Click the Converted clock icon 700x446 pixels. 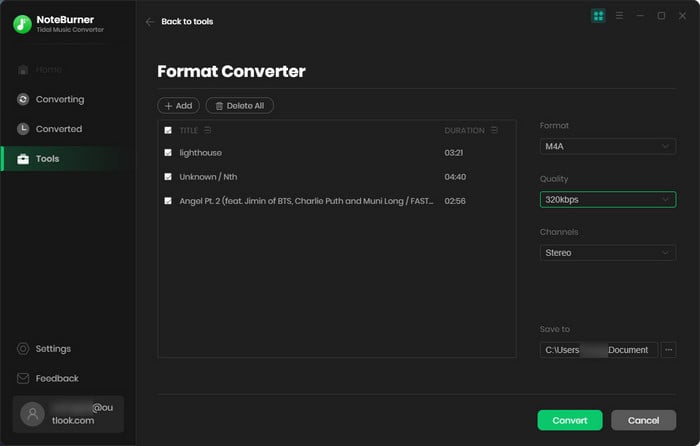pos(23,129)
